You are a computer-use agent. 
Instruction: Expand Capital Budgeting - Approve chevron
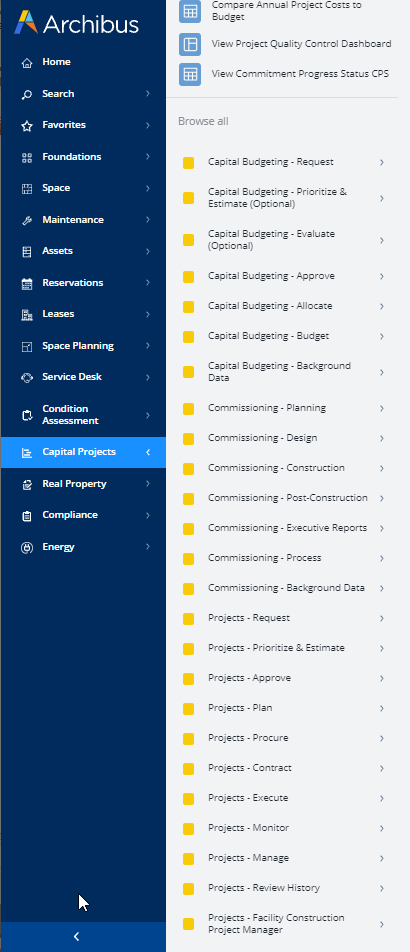(382, 276)
